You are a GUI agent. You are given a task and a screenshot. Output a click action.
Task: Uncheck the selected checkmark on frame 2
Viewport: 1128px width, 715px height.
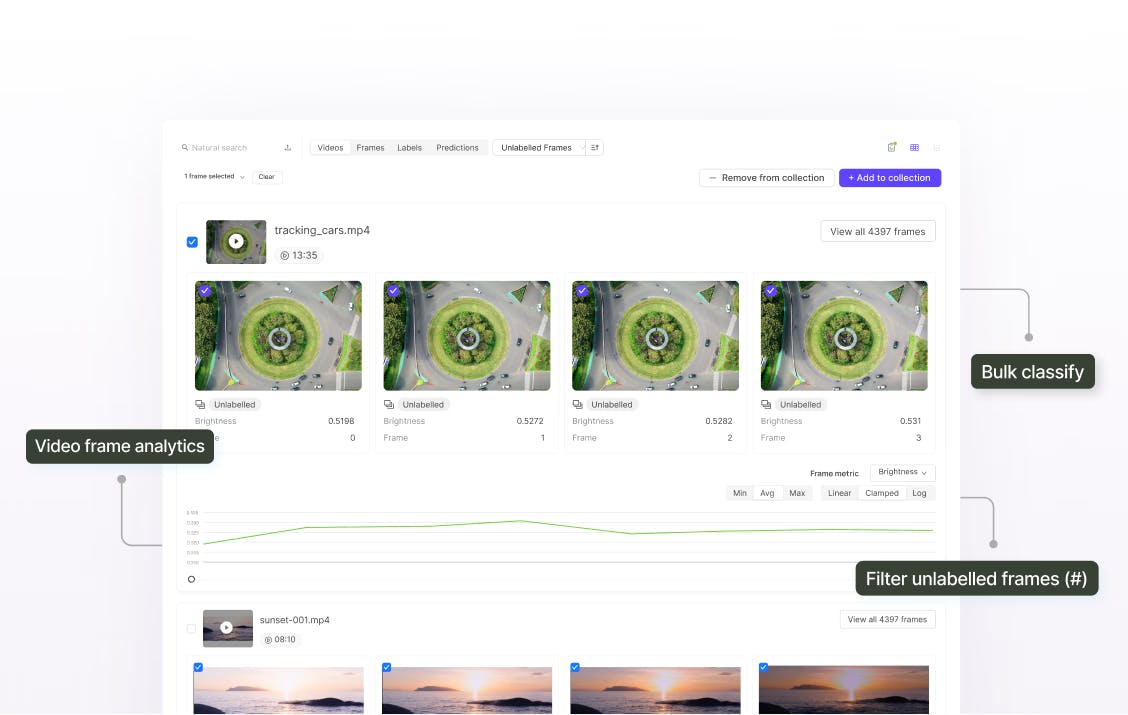pyautogui.click(x=583, y=291)
